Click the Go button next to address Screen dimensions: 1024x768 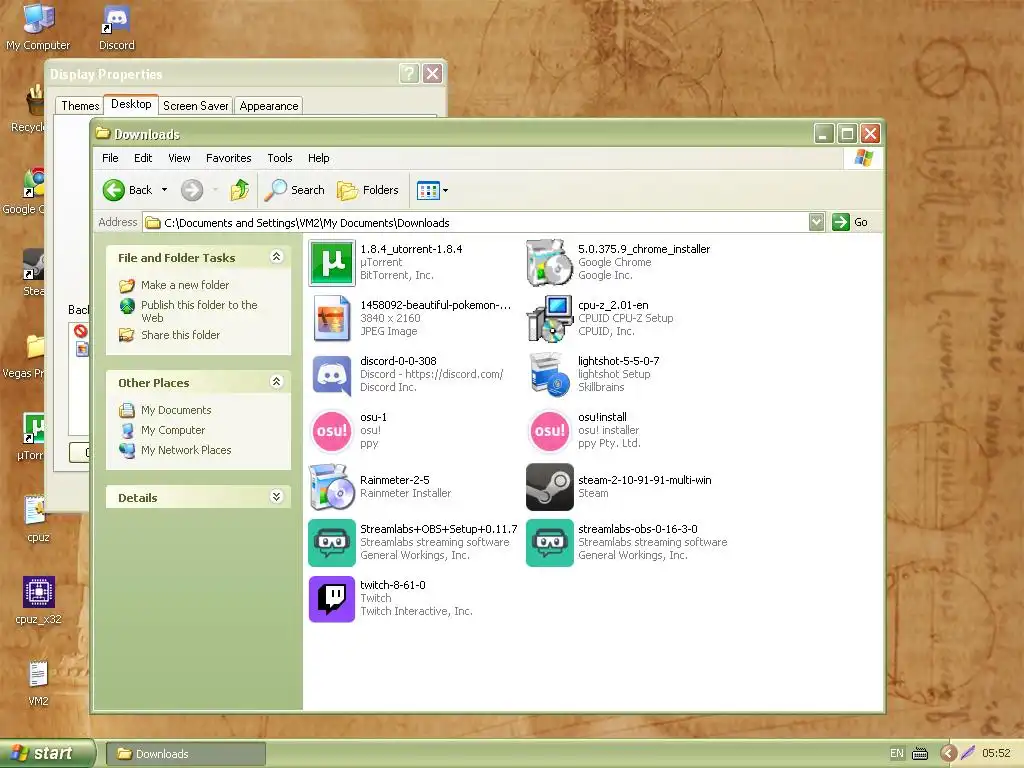pos(850,222)
